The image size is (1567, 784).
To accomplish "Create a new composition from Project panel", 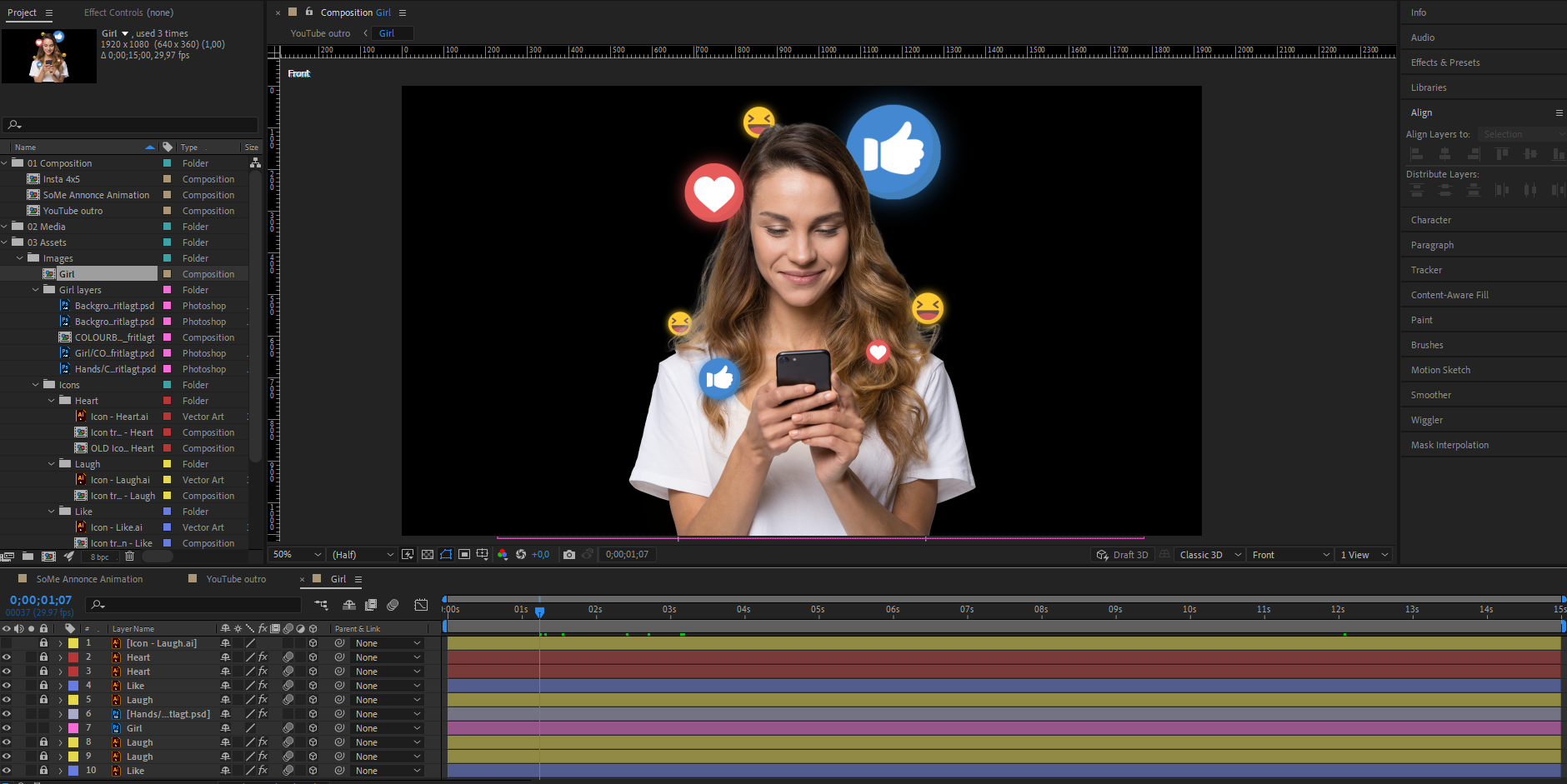I will point(48,557).
